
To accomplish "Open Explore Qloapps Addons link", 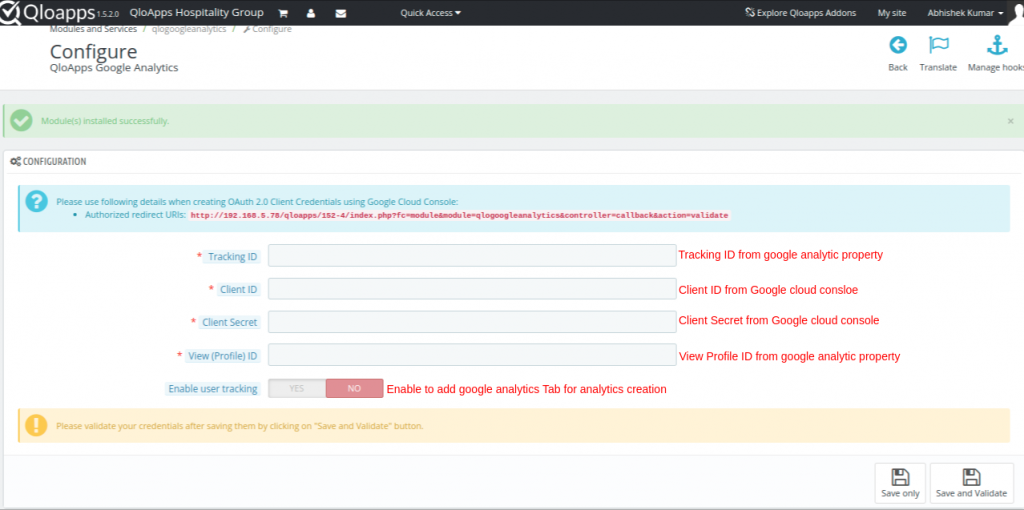I will [801, 13].
